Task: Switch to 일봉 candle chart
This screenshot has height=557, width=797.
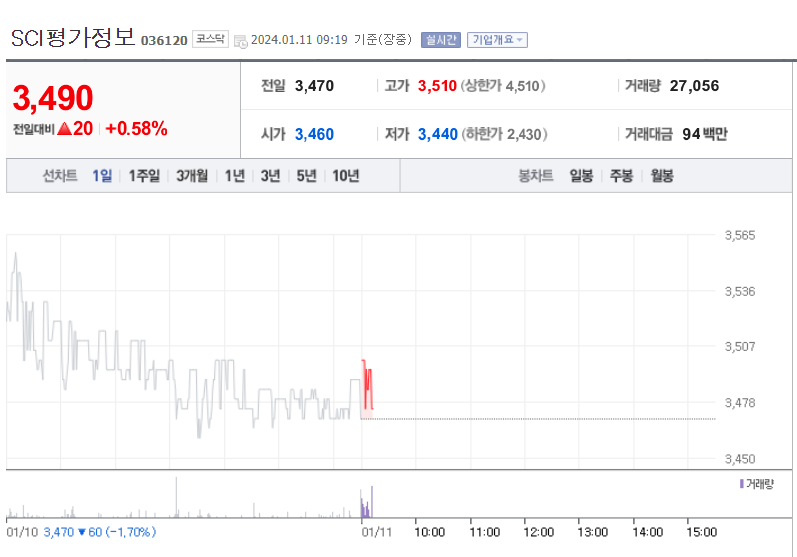Action: (581, 176)
